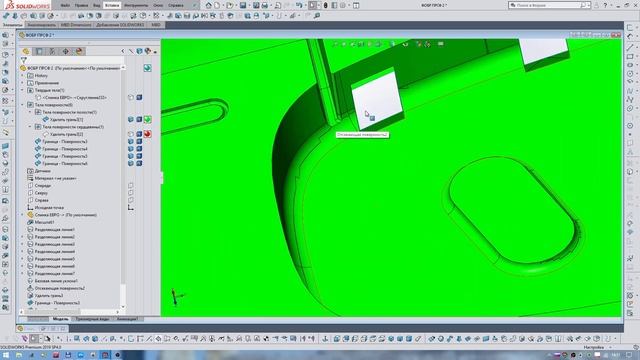Image resolution: width=640 pixels, height=360 pixels.
Task: Open the DimXpertManager tab icon
Action: pos(65,51)
